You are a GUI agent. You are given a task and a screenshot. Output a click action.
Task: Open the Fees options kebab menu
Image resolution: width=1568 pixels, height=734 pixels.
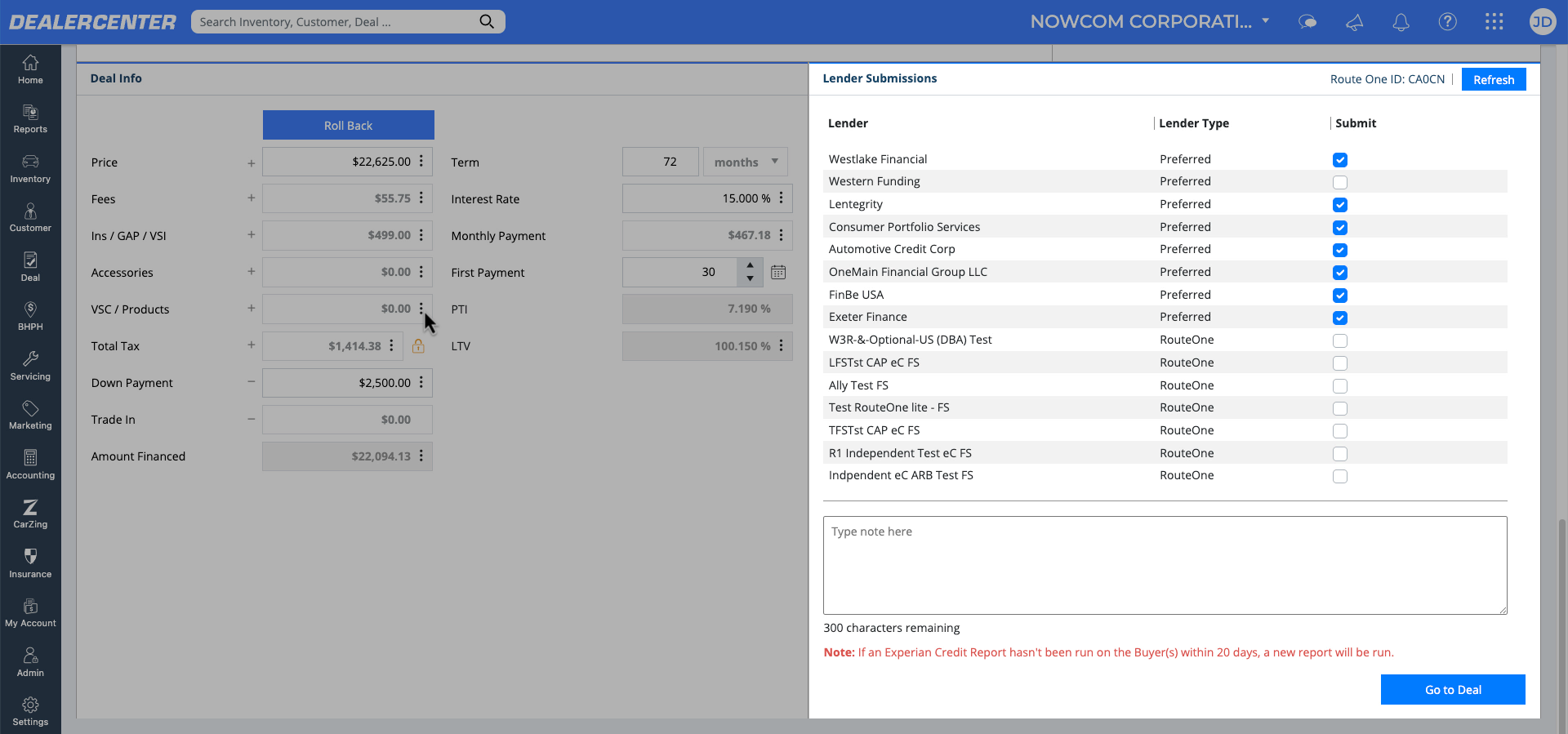pos(421,198)
